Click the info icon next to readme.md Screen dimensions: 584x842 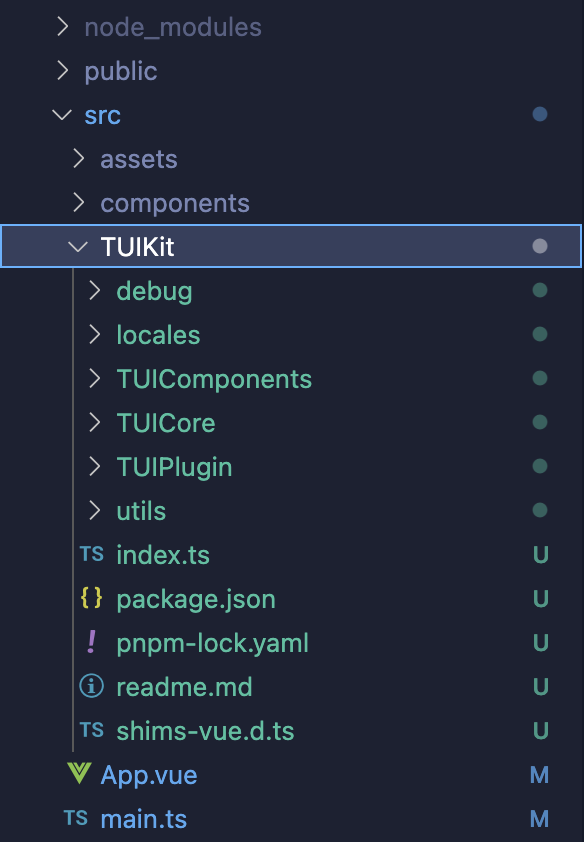coord(91,686)
